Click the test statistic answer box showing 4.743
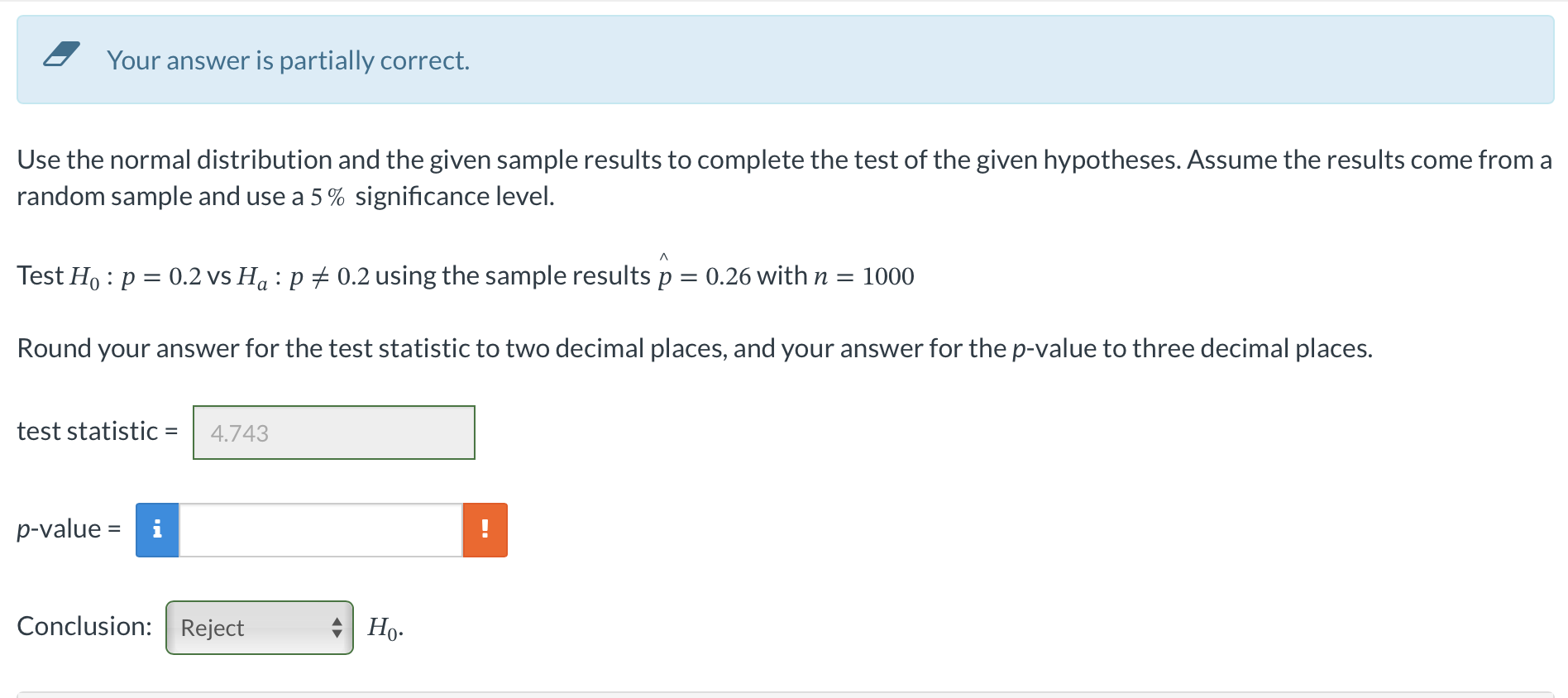 [x=333, y=432]
